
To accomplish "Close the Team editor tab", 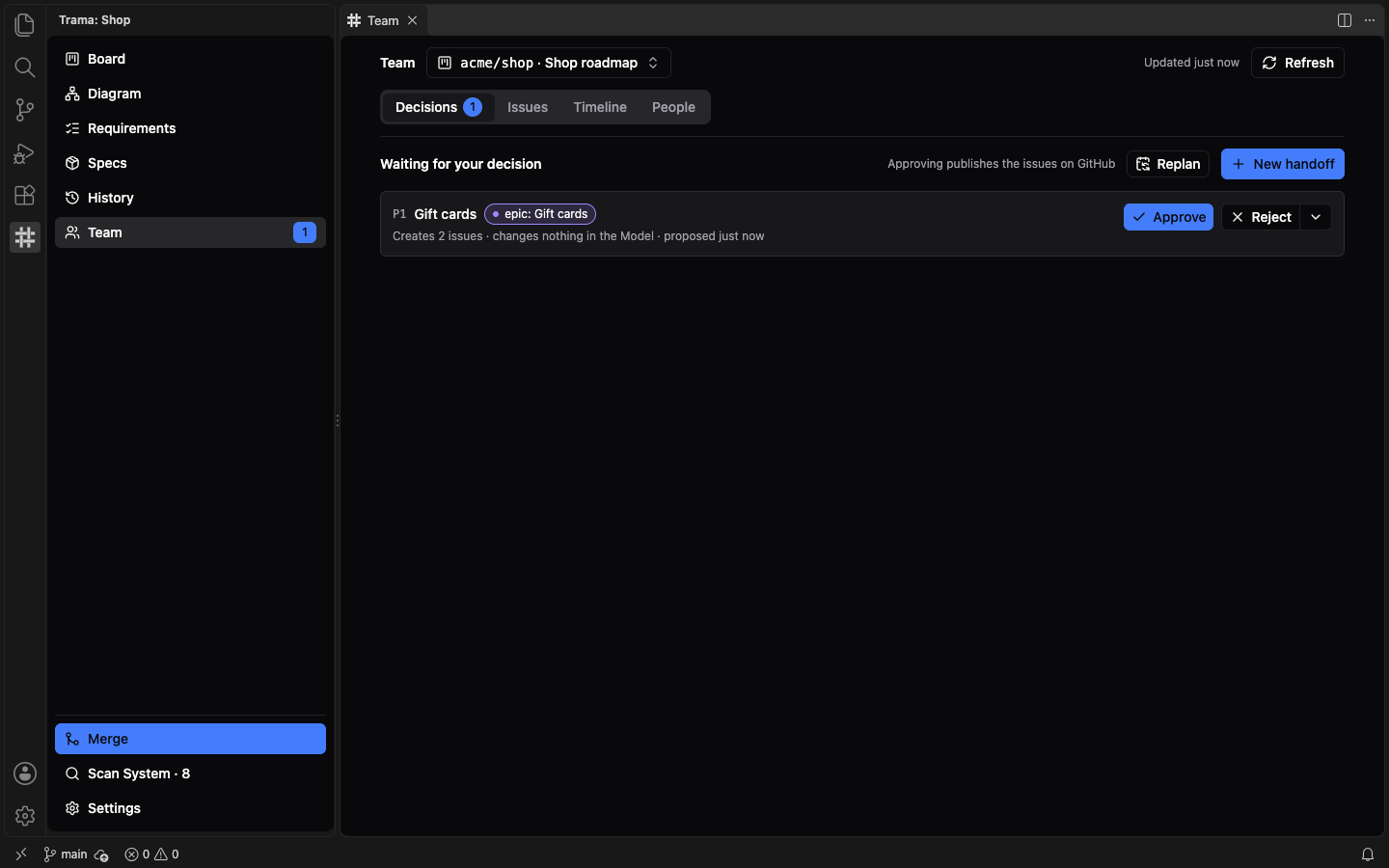I will 413,20.
